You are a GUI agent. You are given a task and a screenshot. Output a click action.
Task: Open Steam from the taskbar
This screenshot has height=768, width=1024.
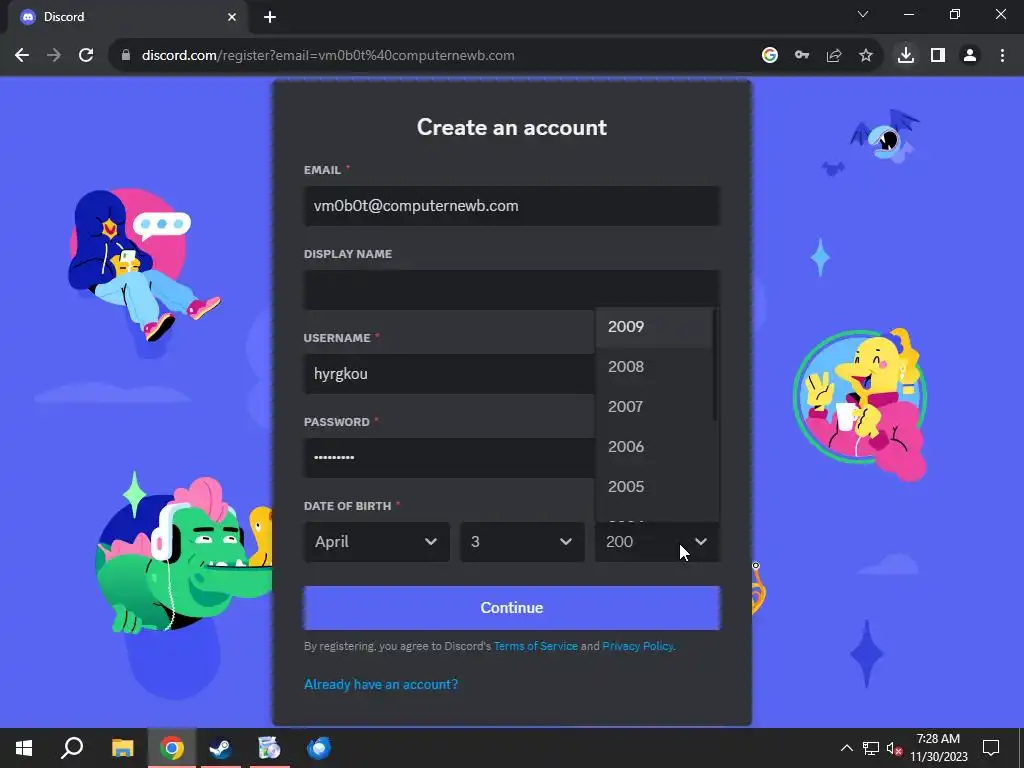point(221,748)
